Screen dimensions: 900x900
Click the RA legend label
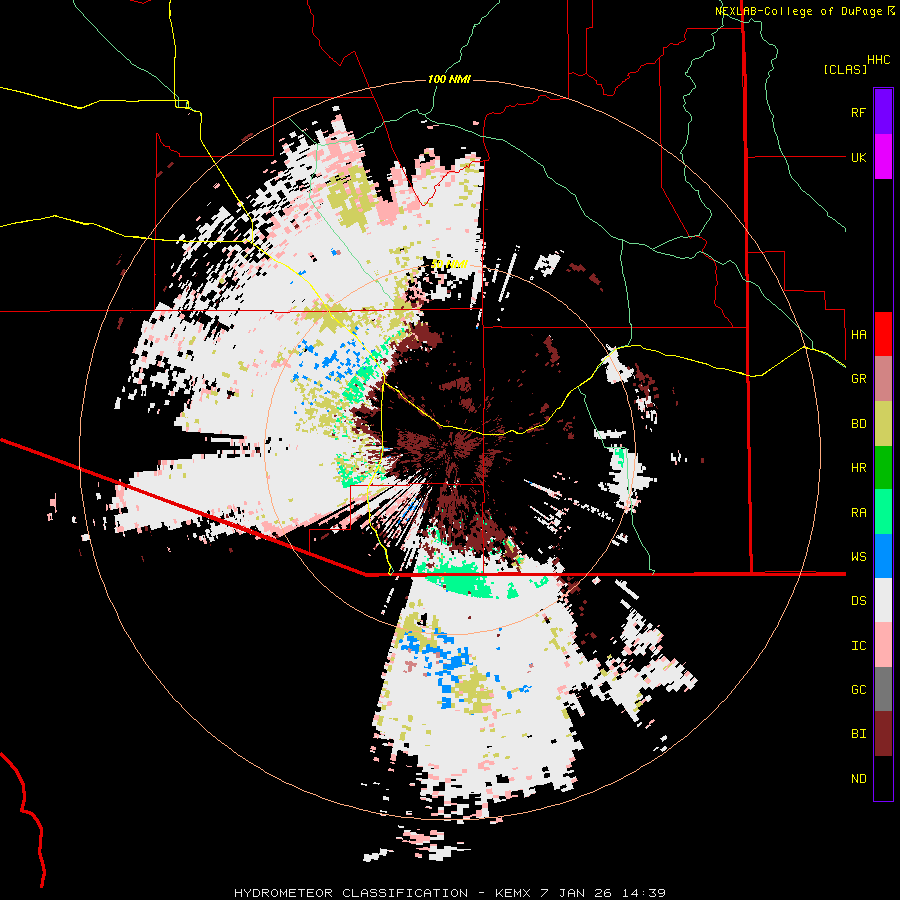[x=858, y=512]
